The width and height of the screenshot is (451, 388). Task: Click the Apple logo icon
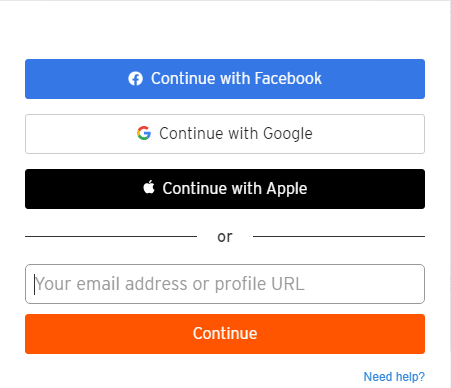[149, 187]
